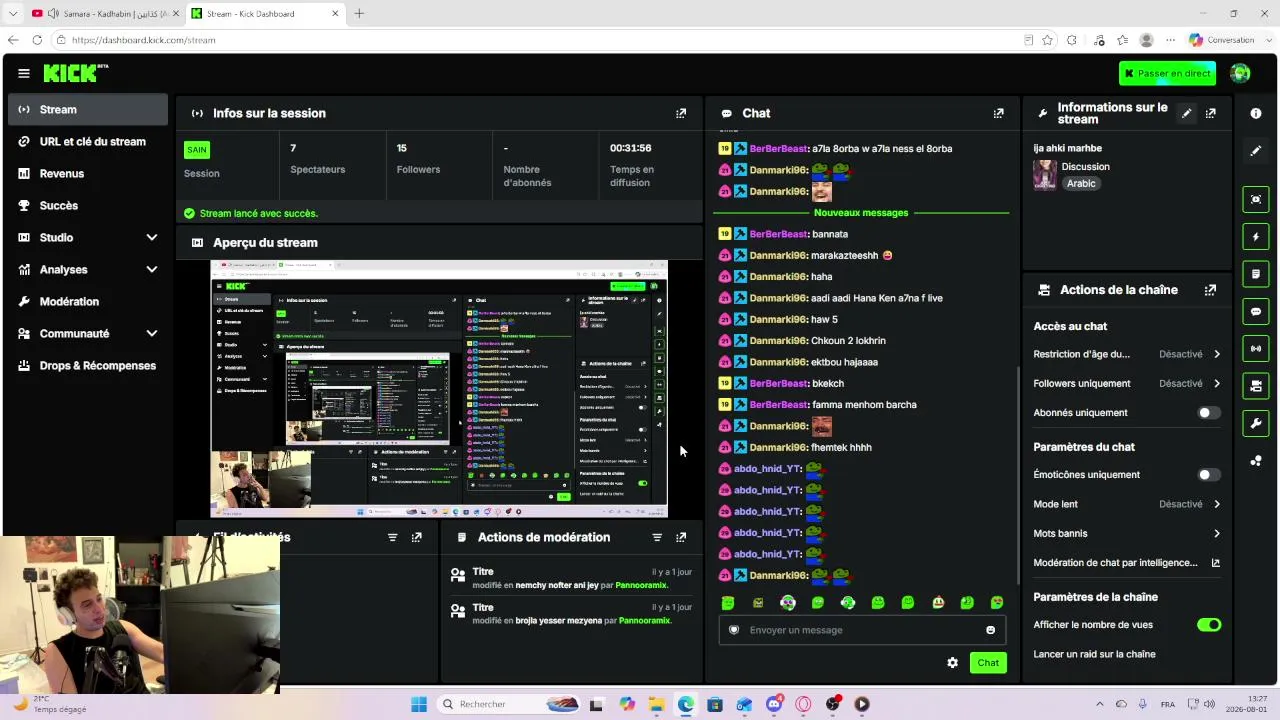Pop out the Informations sur le stream panel
The width and height of the screenshot is (1280, 720).
(x=1210, y=113)
